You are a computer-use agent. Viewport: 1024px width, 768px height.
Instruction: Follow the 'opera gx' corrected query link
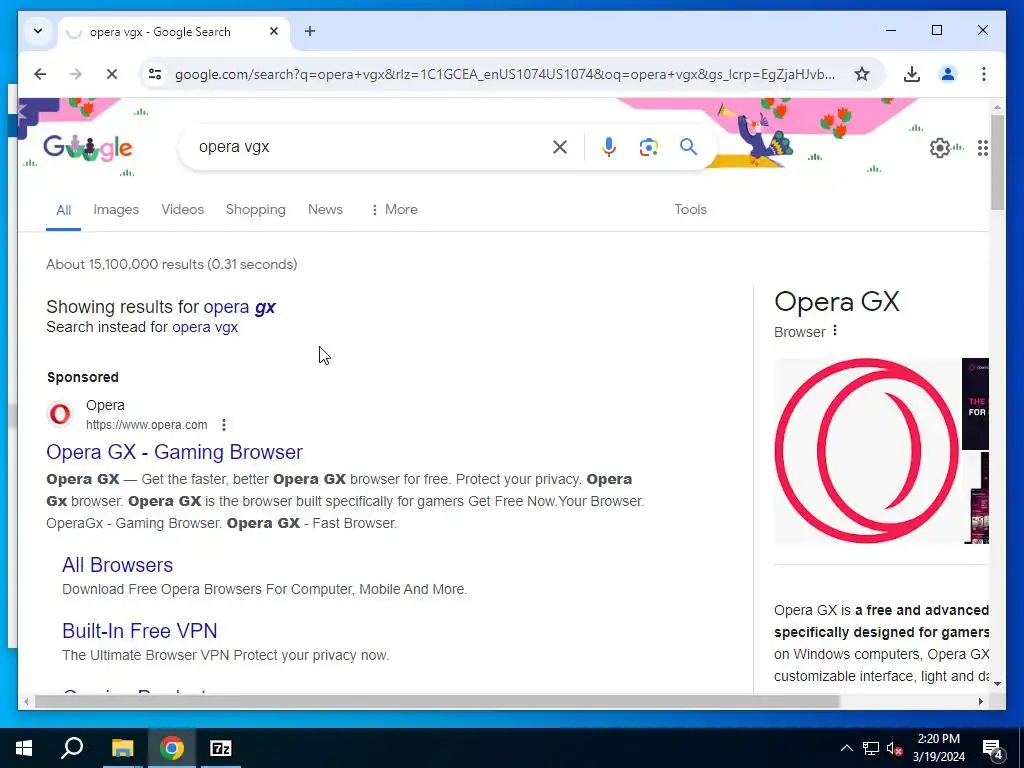coord(239,307)
